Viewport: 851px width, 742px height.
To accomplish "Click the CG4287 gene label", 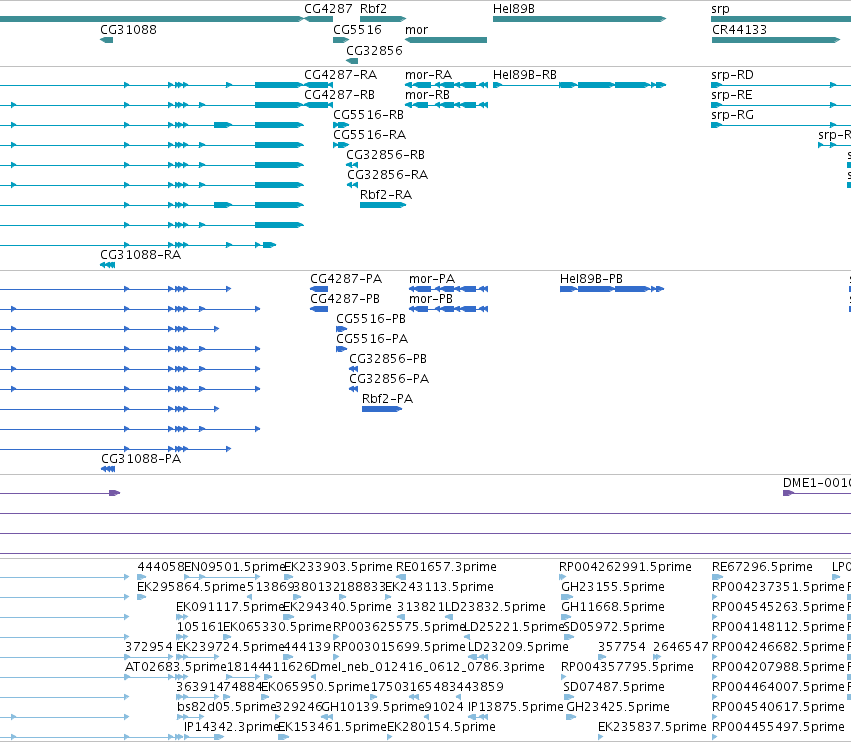I will [x=328, y=9].
